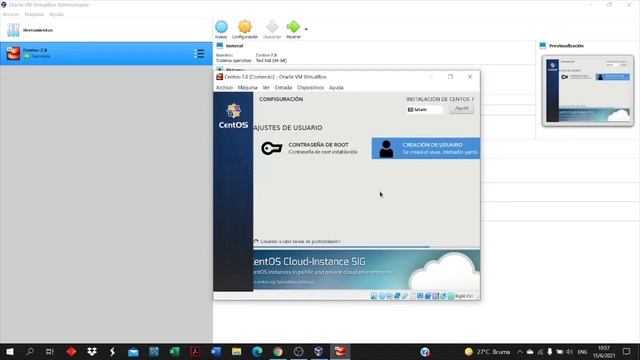Select the Centos-7.8 machine in the list

coord(106,53)
